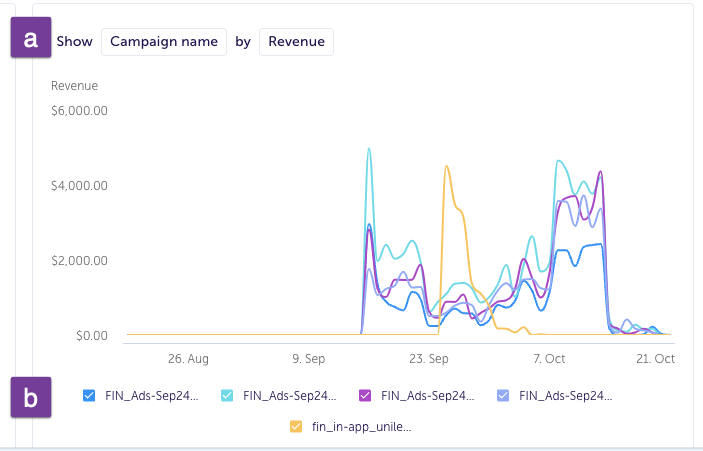Image resolution: width=703 pixels, height=451 pixels.
Task: Uncheck the dark blue FIN_Ads-Sep24 checkbox
Action: (89, 395)
